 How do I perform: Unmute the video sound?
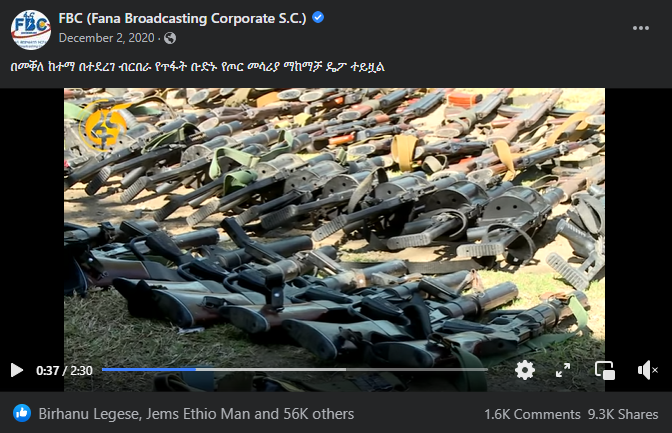click(x=647, y=370)
